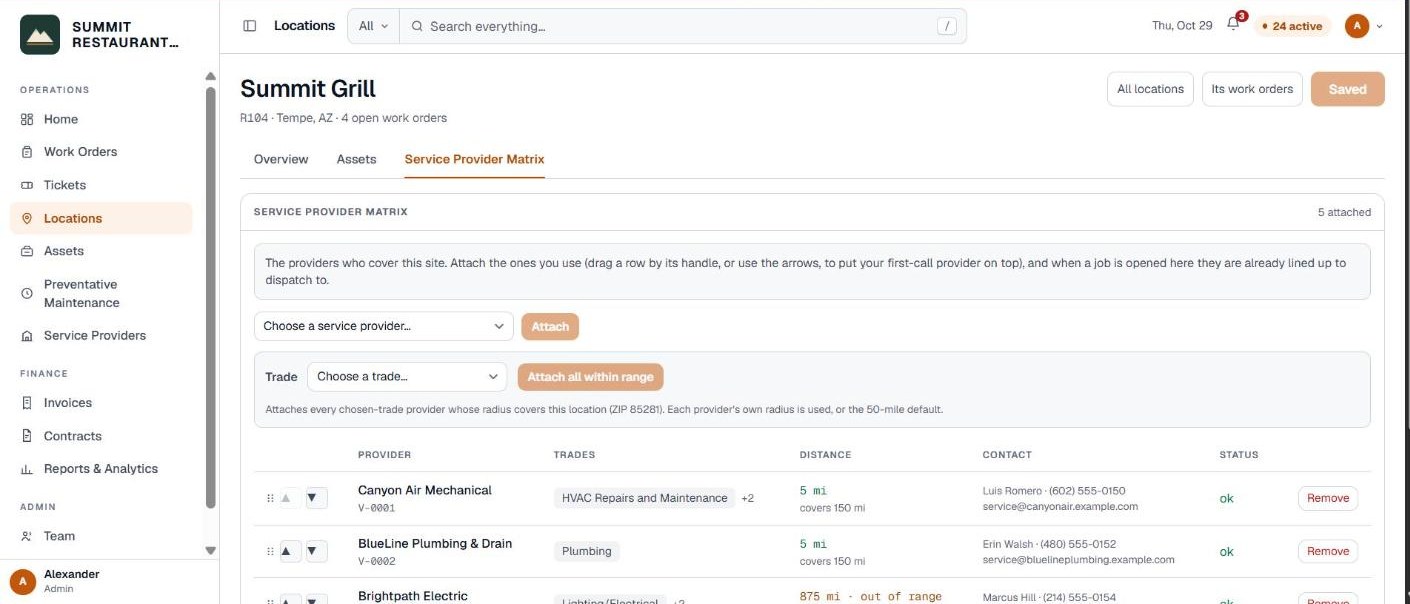Click the drag handle on BlueLine Plumbing row

click(270, 551)
